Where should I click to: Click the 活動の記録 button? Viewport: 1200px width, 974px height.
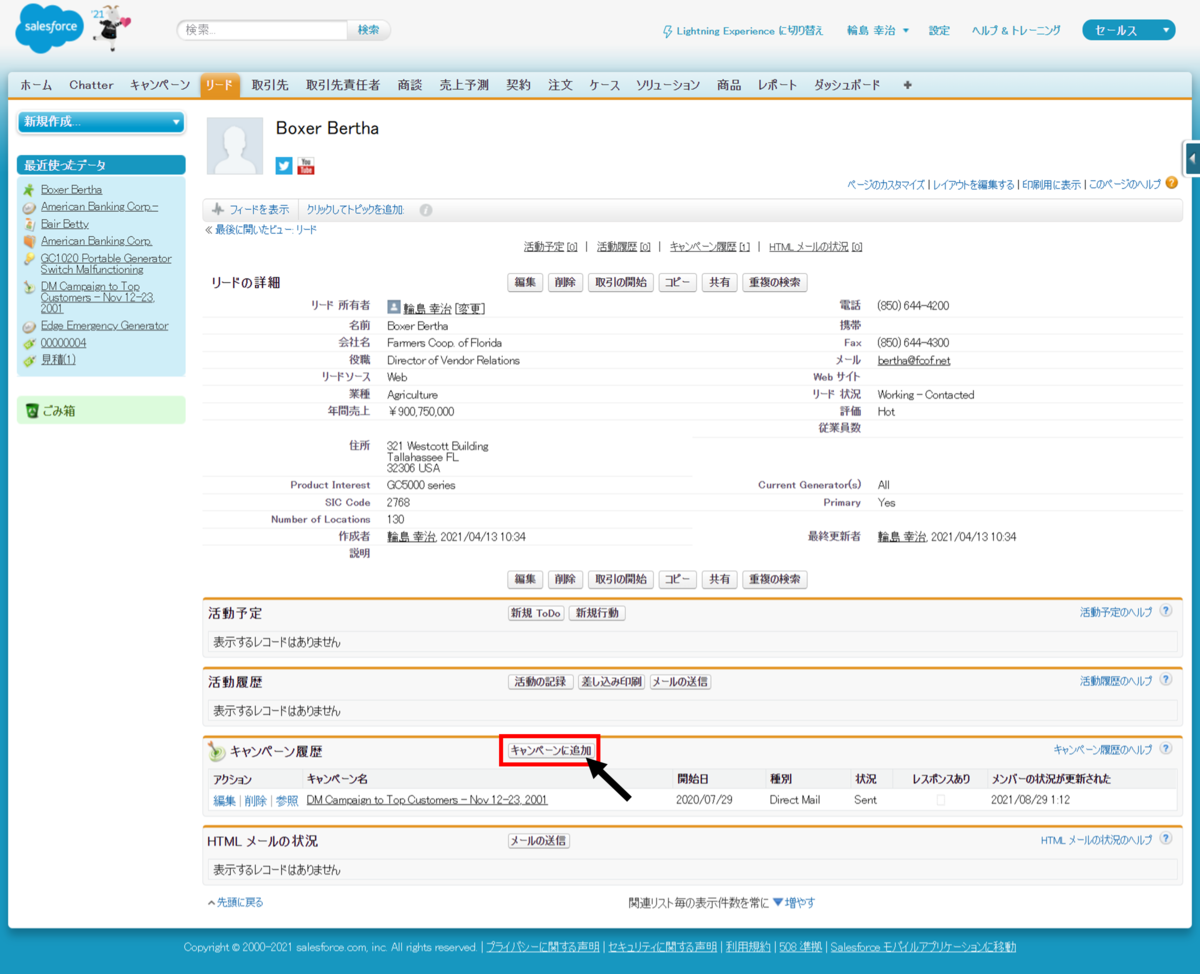541,682
